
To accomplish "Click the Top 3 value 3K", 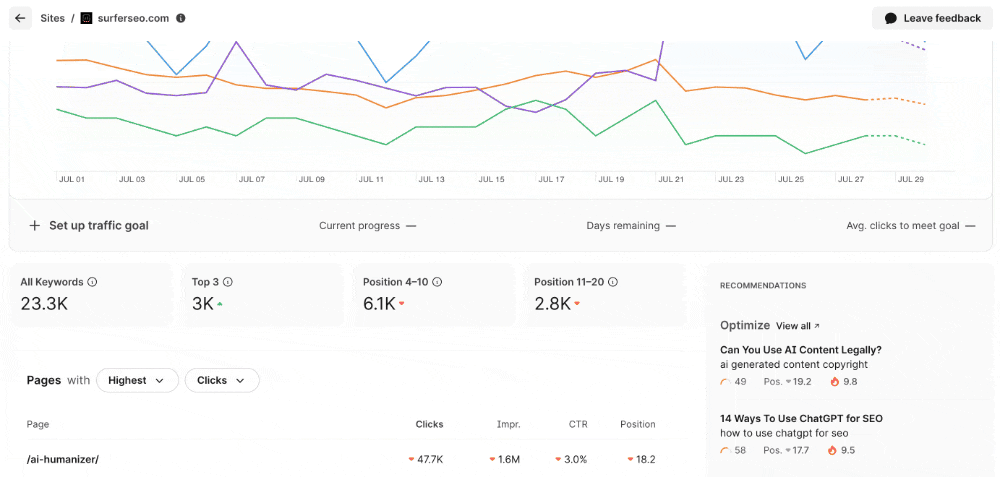I will pos(203,304).
